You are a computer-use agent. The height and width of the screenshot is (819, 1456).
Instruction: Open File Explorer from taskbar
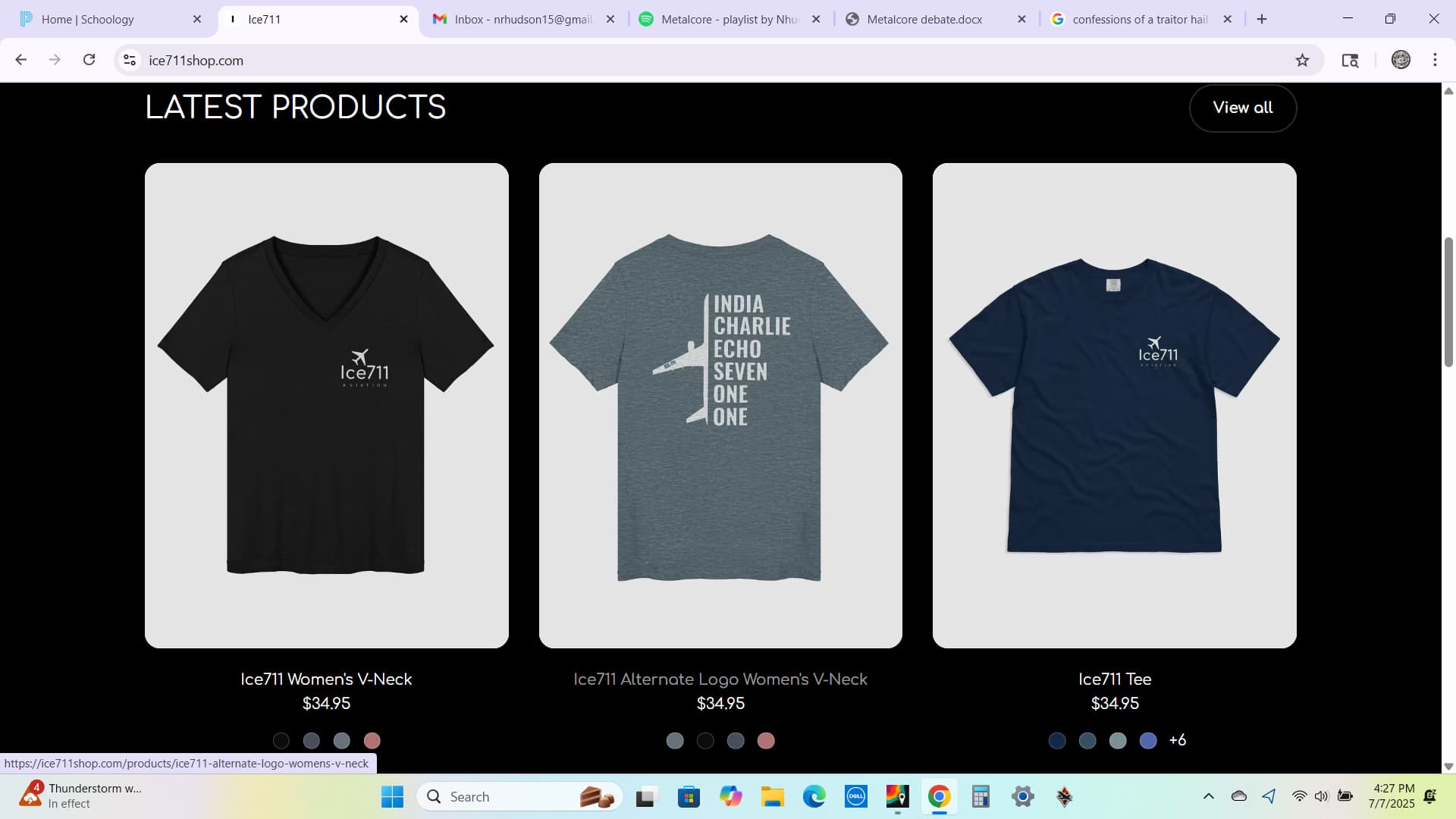(773, 796)
